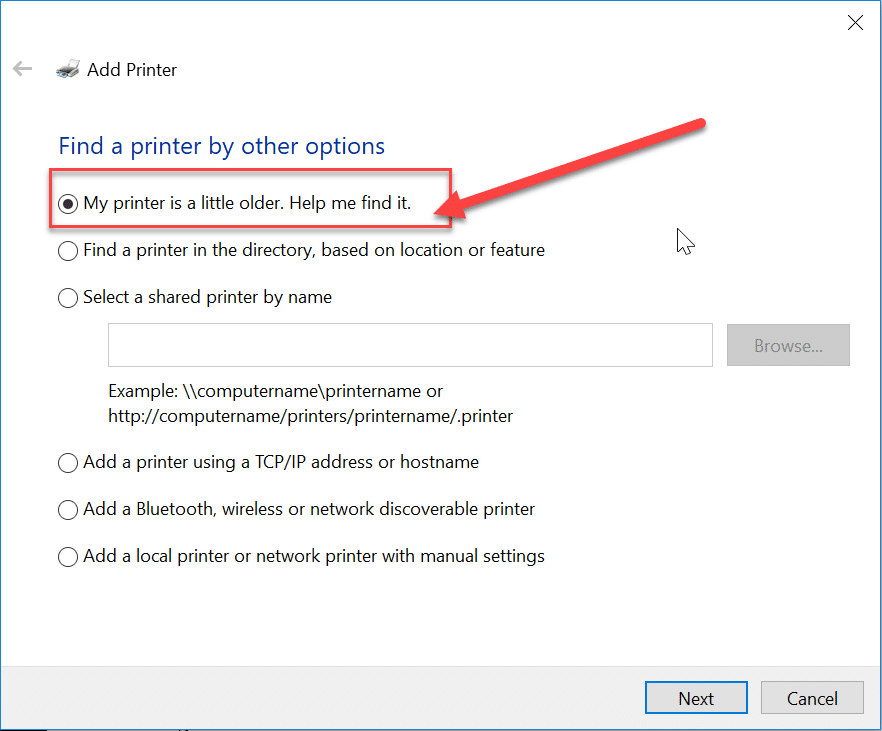Choose local printer with manual settings option
The width and height of the screenshot is (882, 731).
click(68, 557)
